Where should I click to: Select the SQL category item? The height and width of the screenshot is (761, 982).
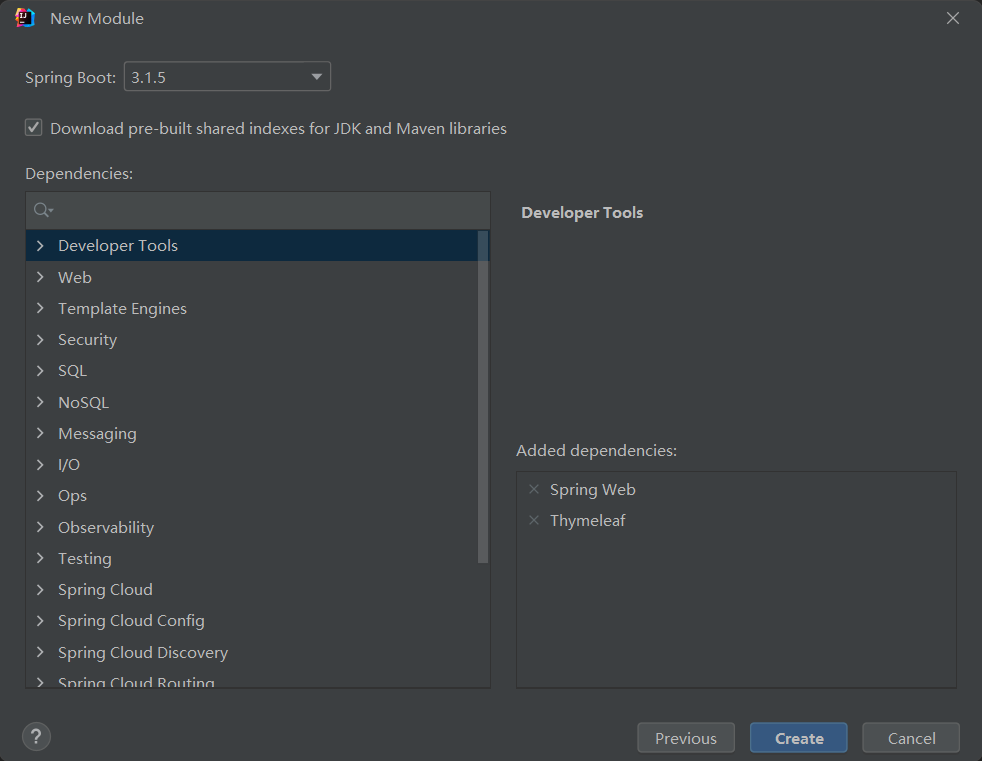point(72,371)
